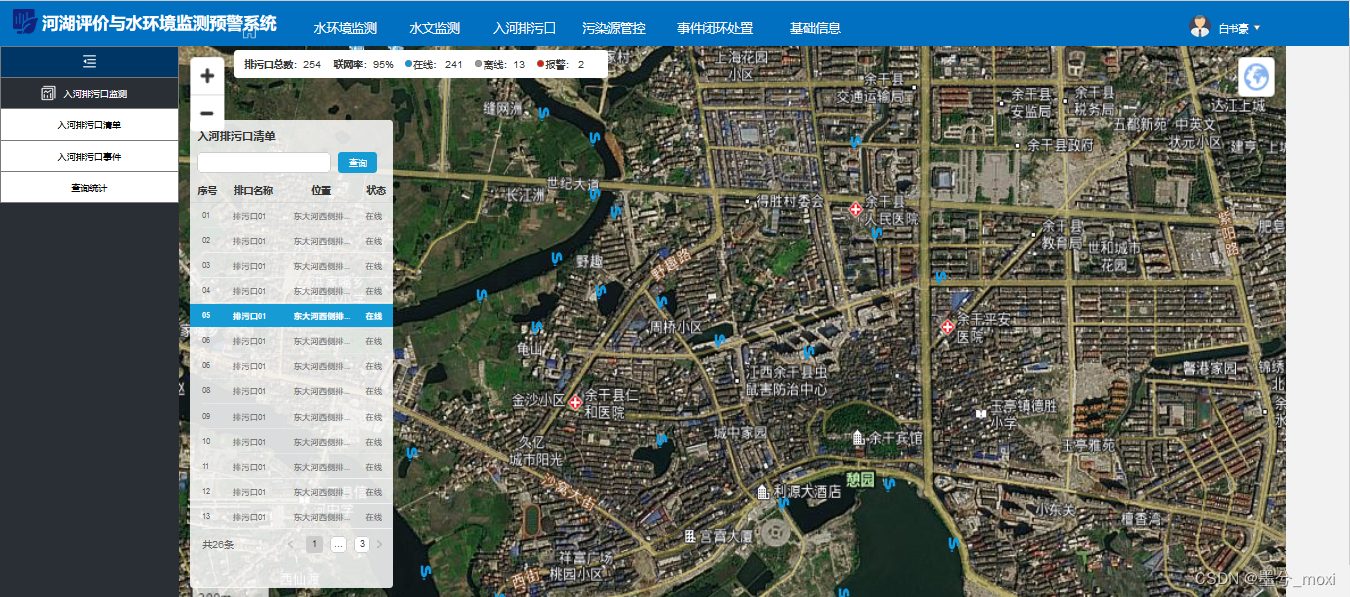This screenshot has width=1350, height=597.
Task: Select outlet list row 09
Action: click(x=291, y=416)
